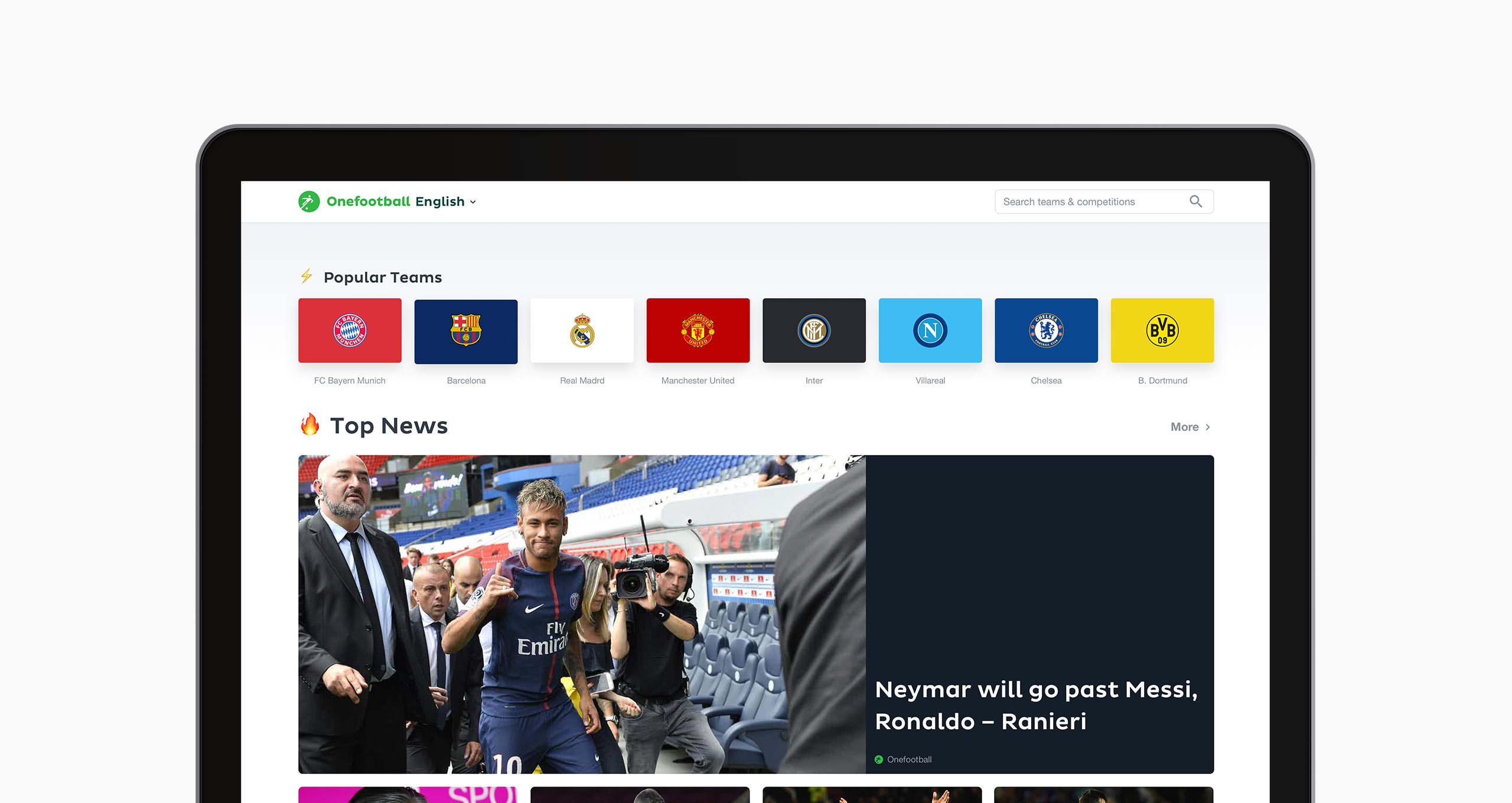The width and height of the screenshot is (1512, 803).
Task: Click the Barcelona team name label
Action: coord(466,380)
